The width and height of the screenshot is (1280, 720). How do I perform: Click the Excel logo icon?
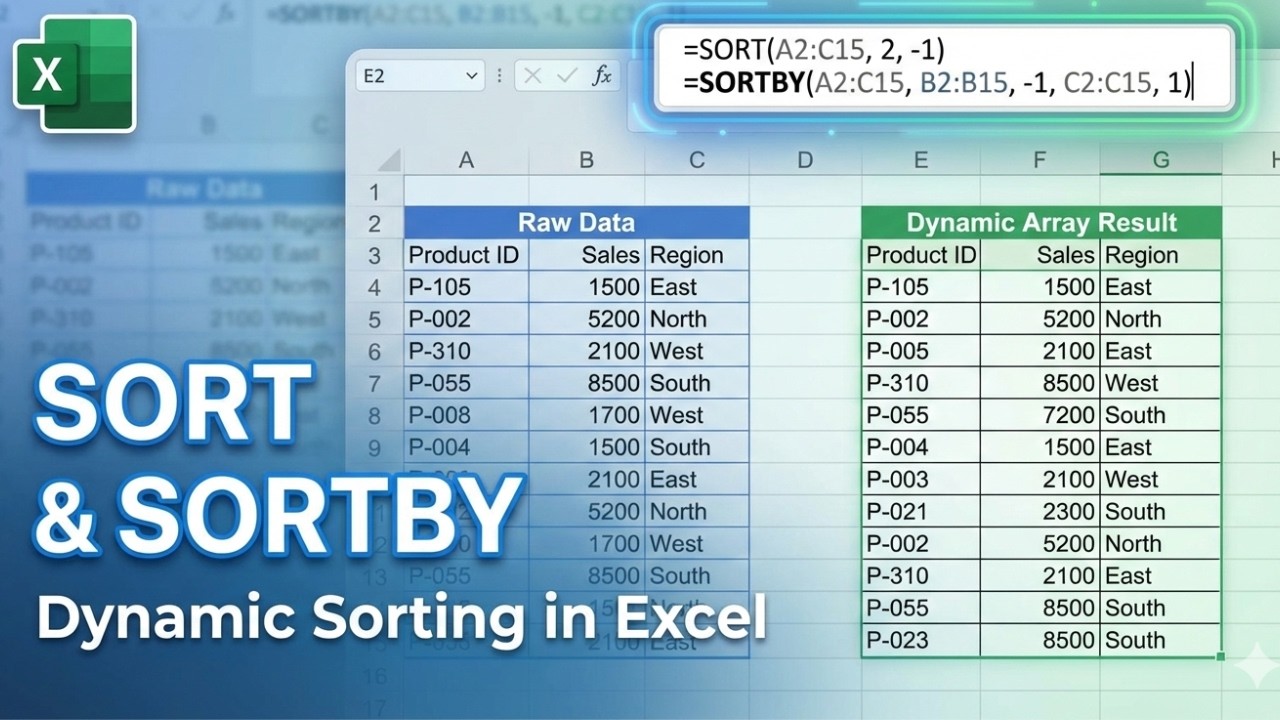(x=74, y=74)
